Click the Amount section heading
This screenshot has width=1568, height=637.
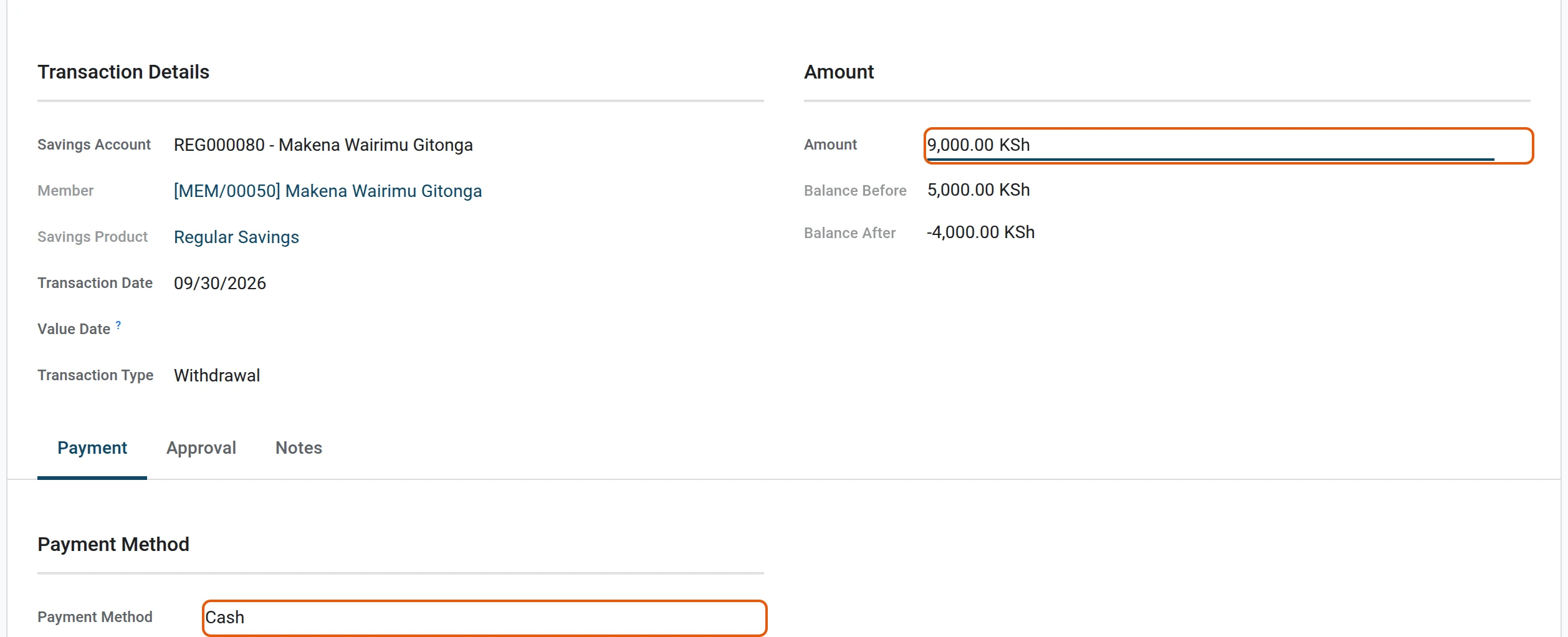point(839,72)
